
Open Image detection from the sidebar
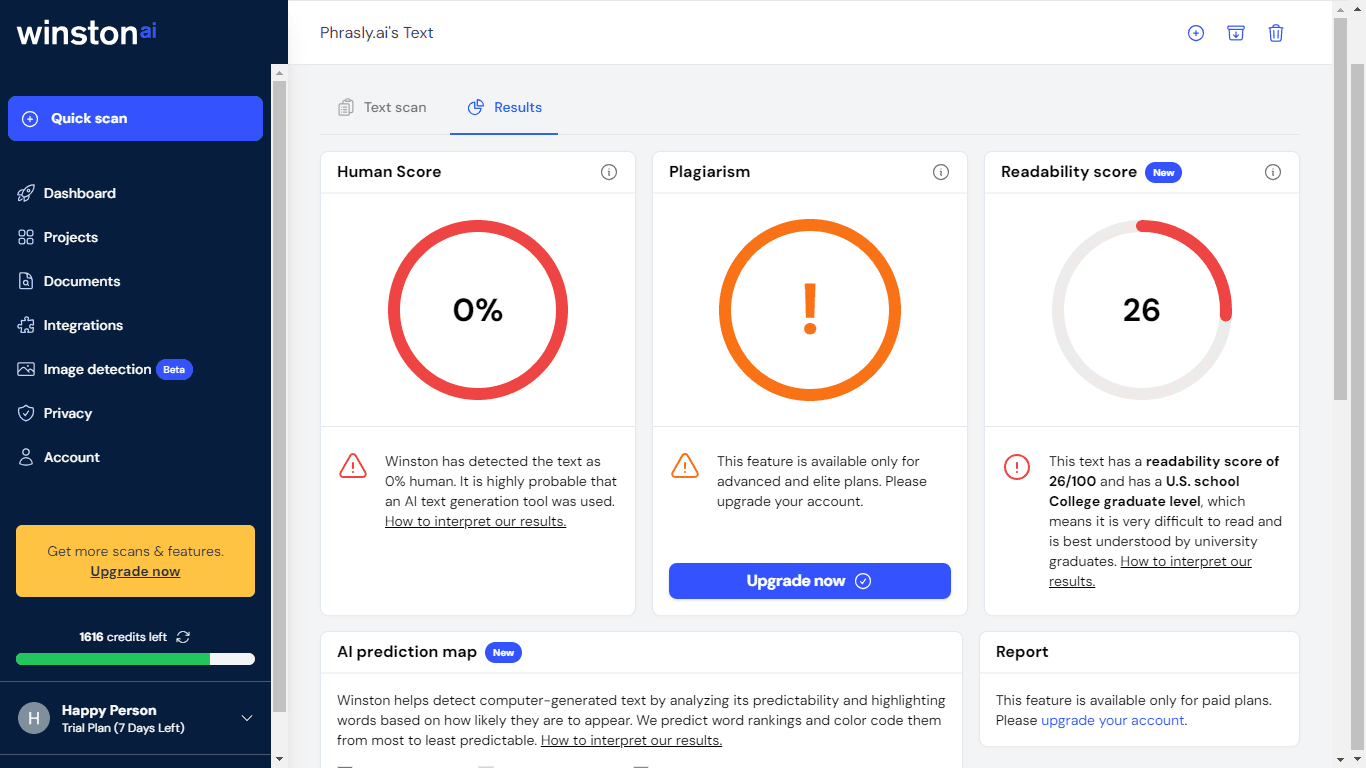click(x=97, y=369)
